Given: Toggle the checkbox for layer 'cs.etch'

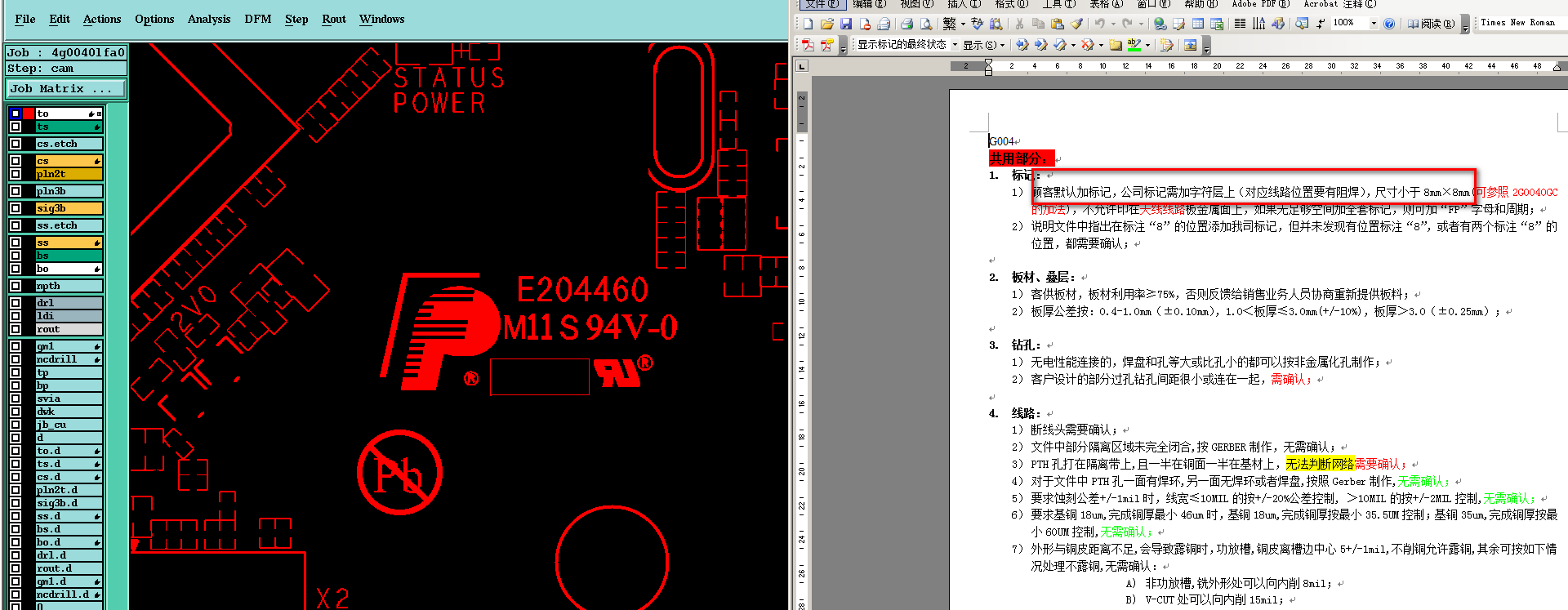Looking at the screenshot, I should click(16, 144).
